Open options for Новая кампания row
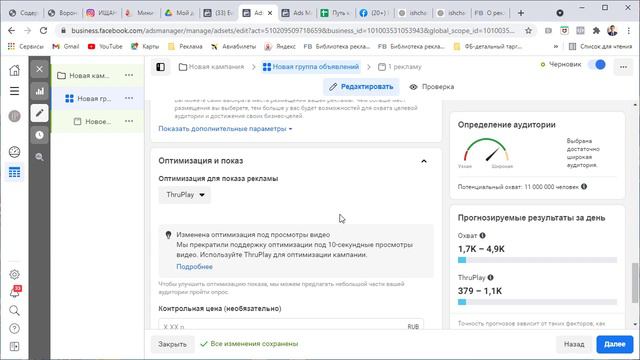 point(129,75)
